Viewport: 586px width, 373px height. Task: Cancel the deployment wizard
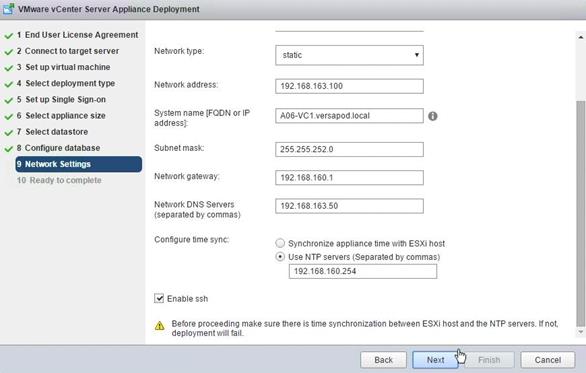[548, 360]
